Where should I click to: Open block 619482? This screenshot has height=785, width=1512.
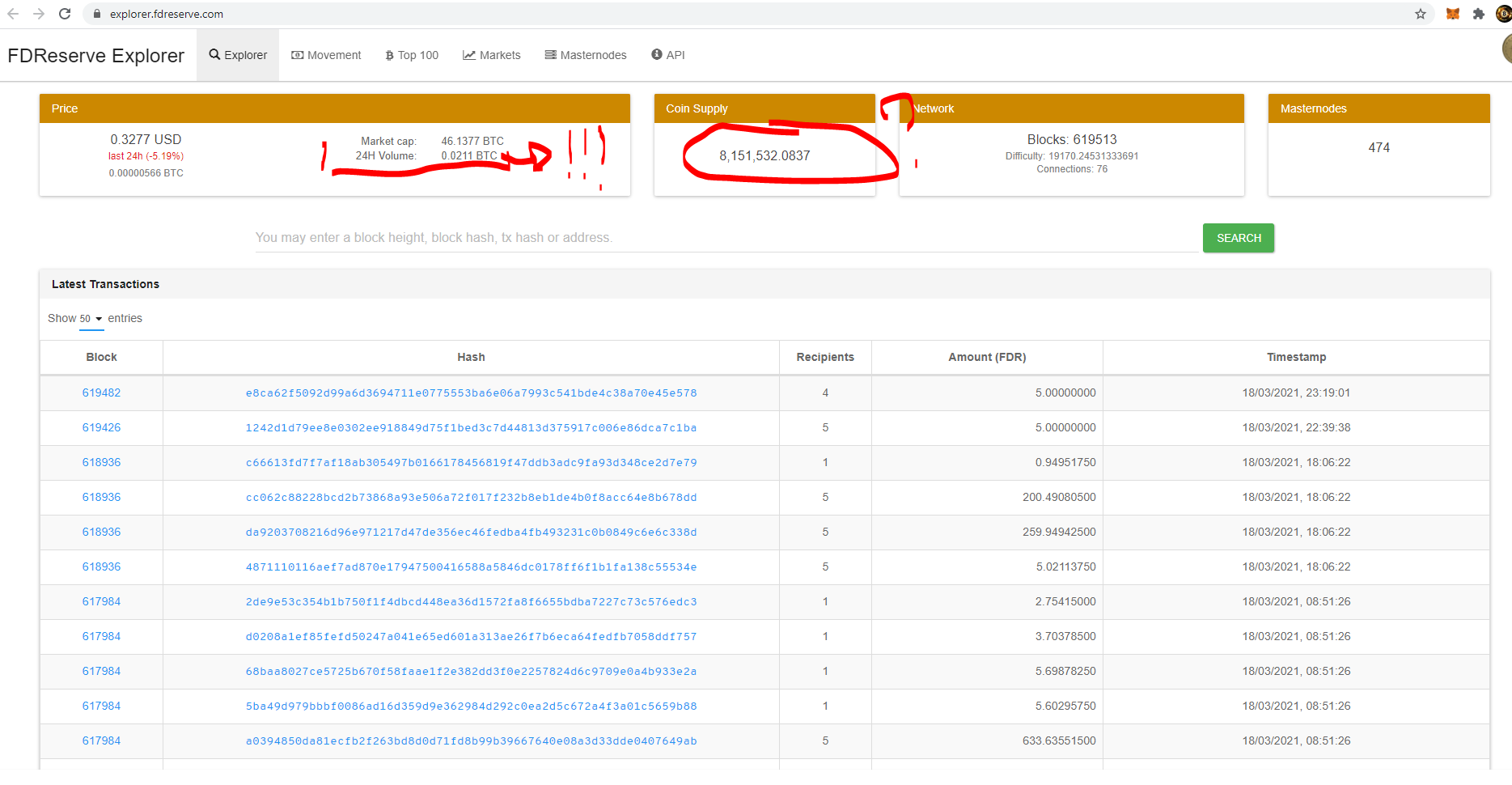(101, 392)
